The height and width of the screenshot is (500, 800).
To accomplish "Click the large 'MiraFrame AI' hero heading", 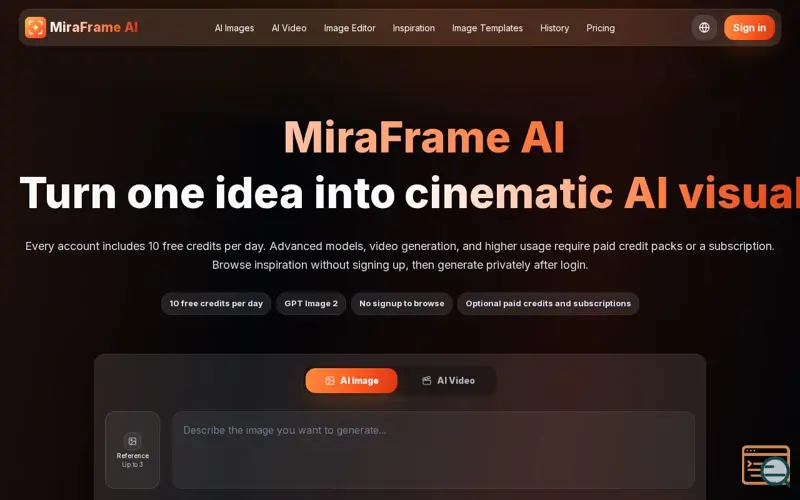I will [424, 137].
